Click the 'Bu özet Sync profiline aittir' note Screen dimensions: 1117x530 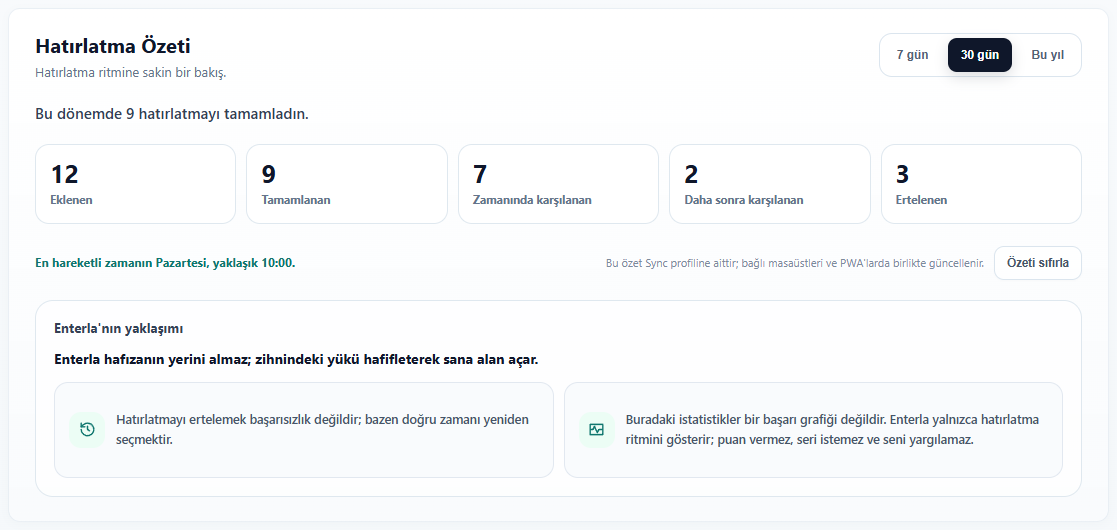pos(794,264)
